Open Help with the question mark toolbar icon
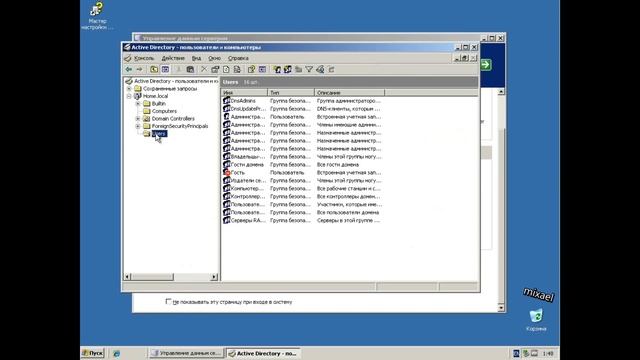 [x=251, y=69]
